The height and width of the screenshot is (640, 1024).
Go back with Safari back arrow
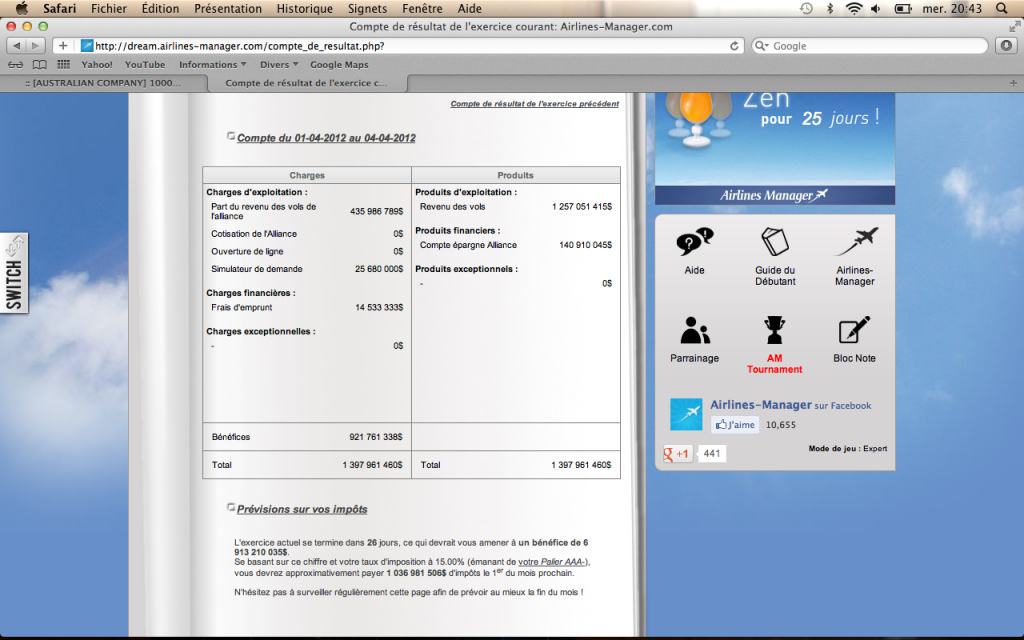pyautogui.click(x=17, y=46)
